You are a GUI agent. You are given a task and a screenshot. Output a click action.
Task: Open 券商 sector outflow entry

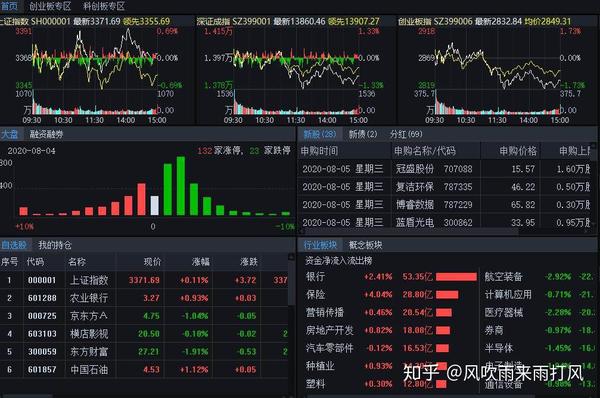click(x=540, y=330)
